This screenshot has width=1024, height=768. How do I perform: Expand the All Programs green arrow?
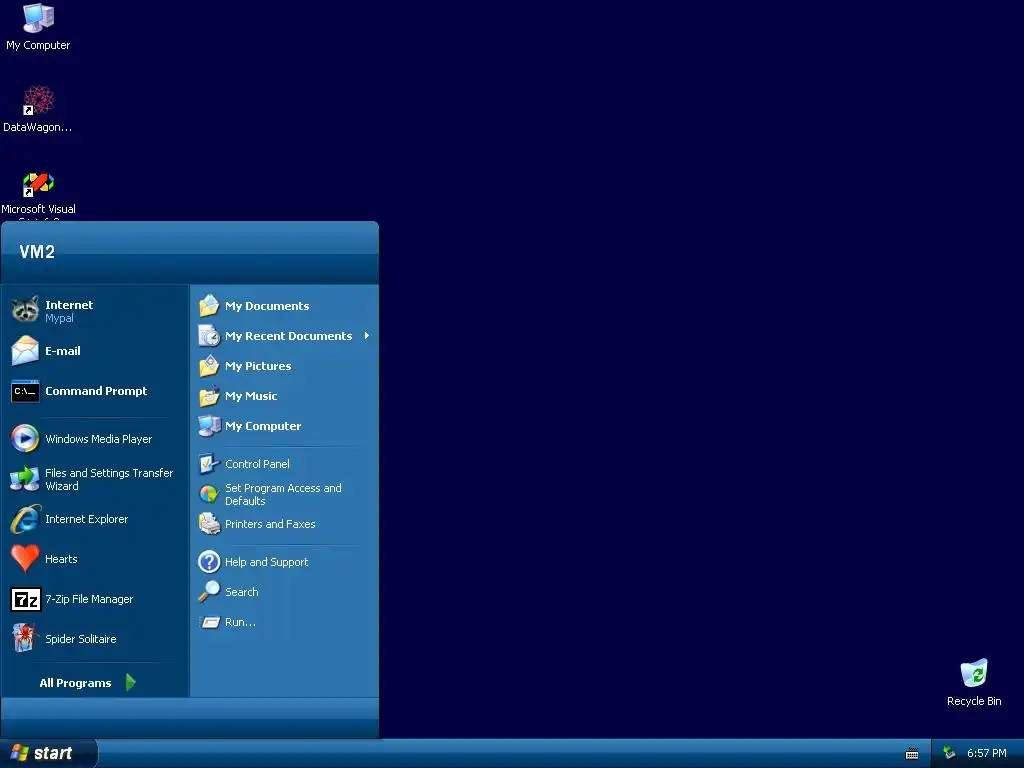point(131,682)
